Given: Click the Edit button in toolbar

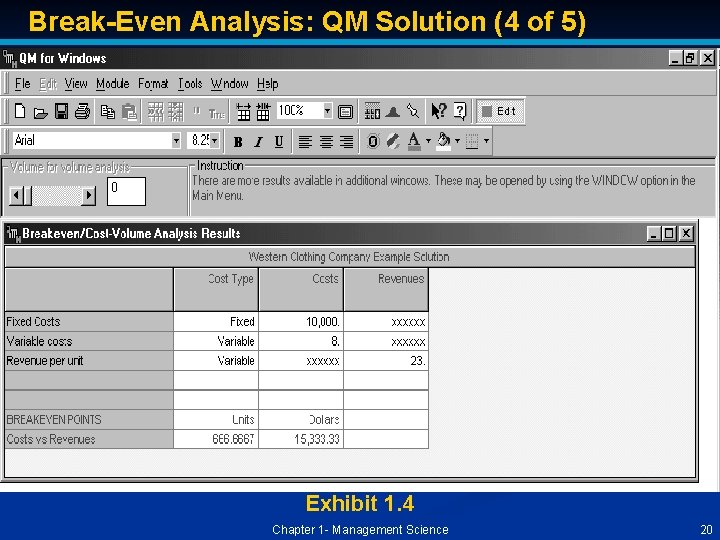Looking at the screenshot, I should 500,111.
